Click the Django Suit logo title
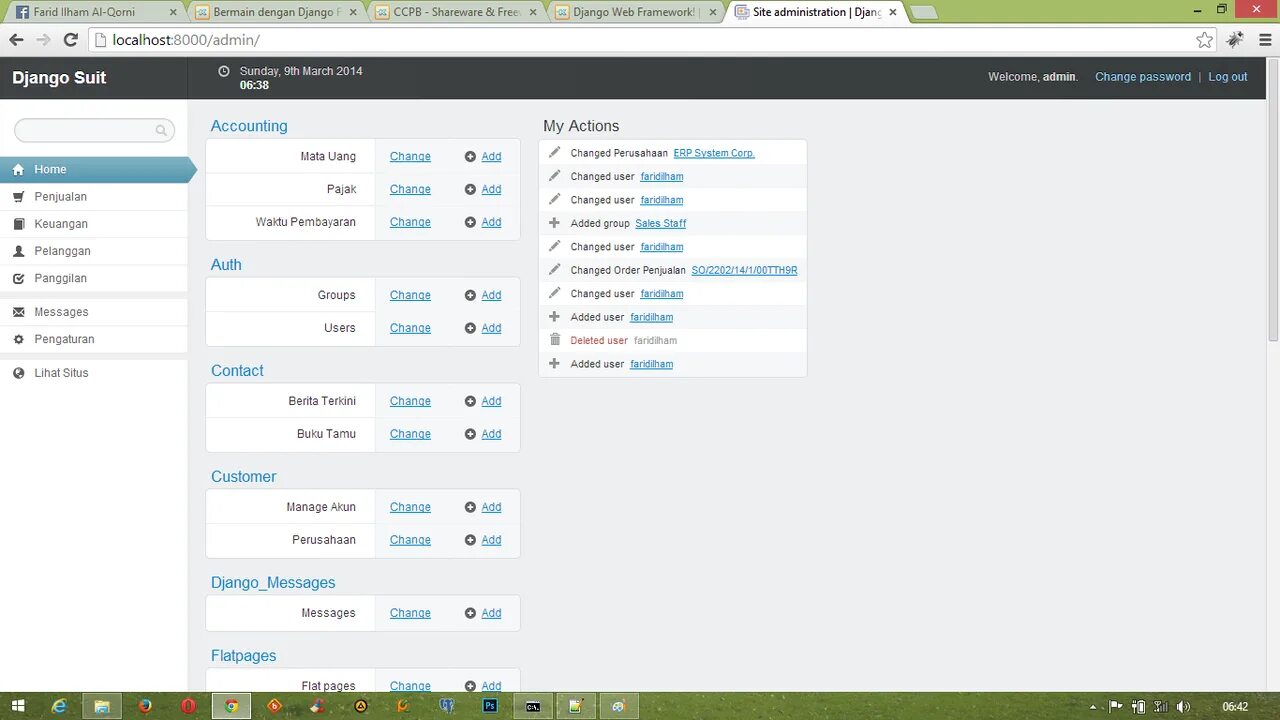This screenshot has height=720, width=1280. (59, 78)
